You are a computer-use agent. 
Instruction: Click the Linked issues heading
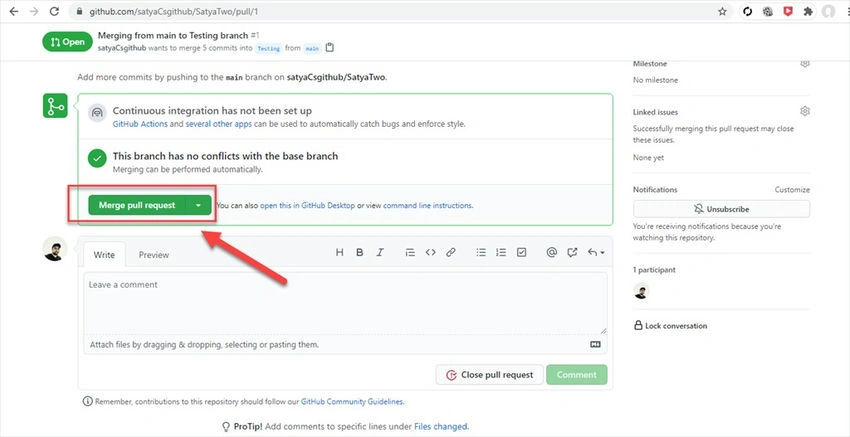click(655, 112)
